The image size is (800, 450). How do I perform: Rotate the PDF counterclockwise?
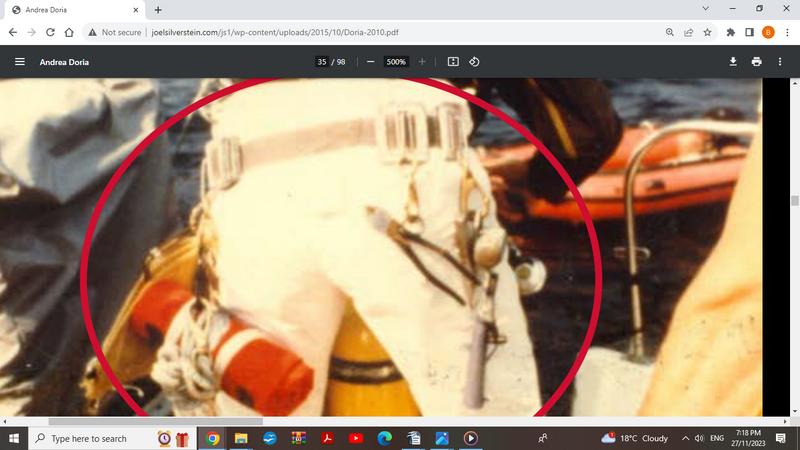click(475, 62)
